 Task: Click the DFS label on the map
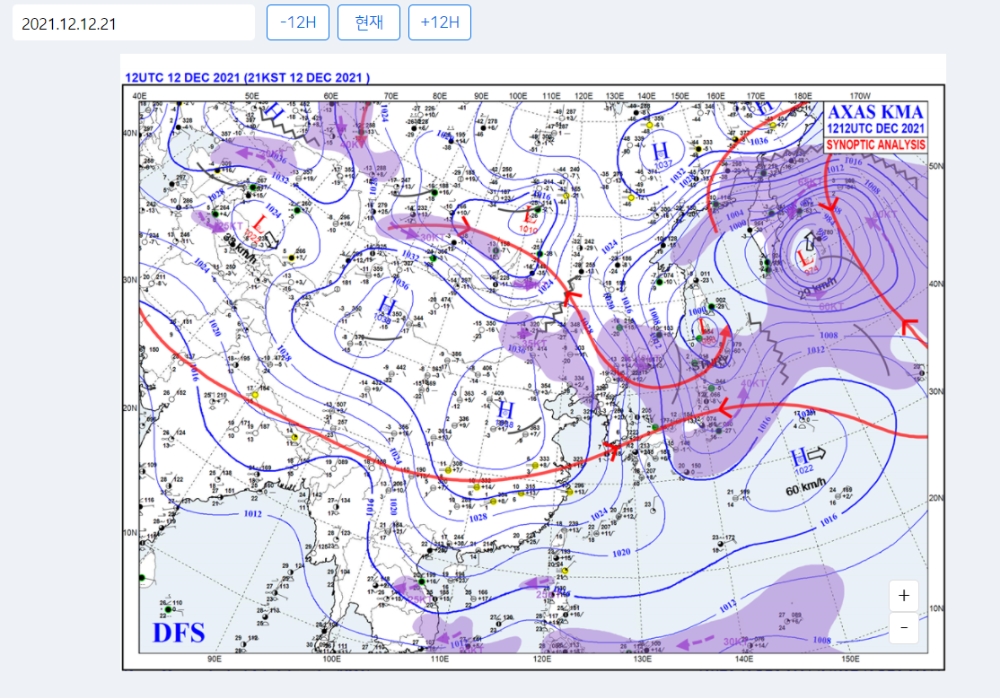(179, 632)
